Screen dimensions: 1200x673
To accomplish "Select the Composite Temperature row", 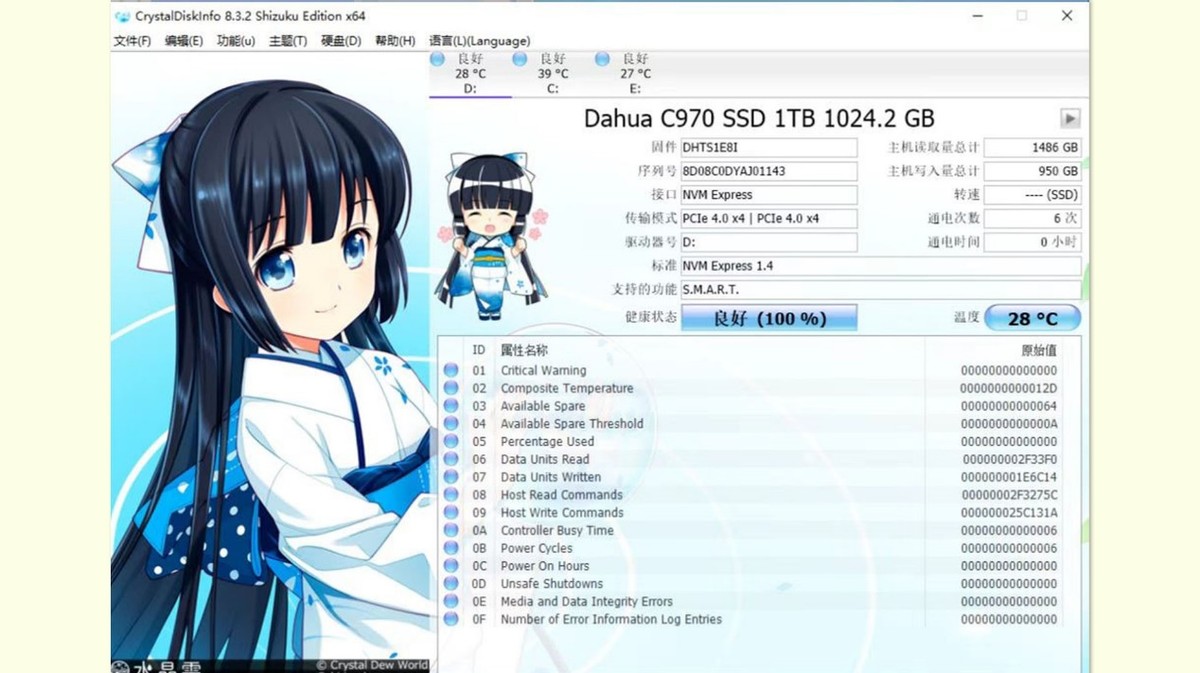I will tap(566, 389).
